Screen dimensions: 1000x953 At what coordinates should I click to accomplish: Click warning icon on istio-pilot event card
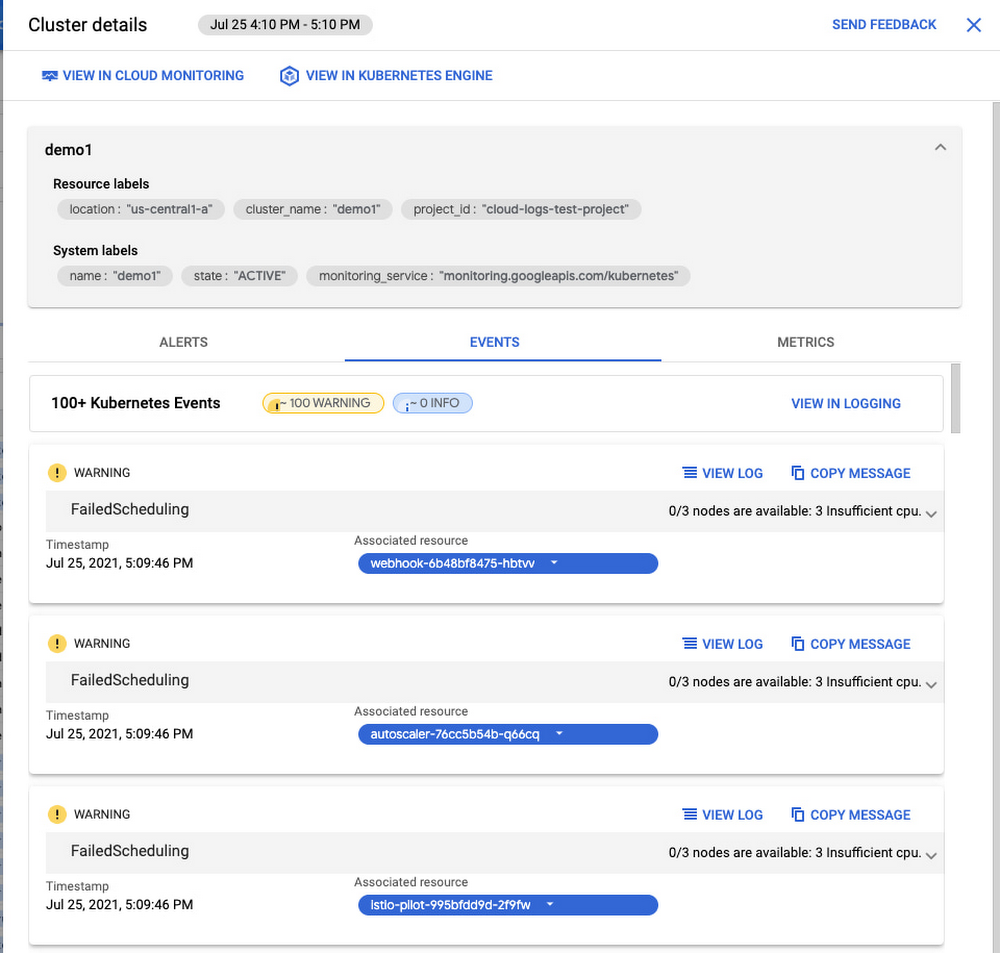57,815
